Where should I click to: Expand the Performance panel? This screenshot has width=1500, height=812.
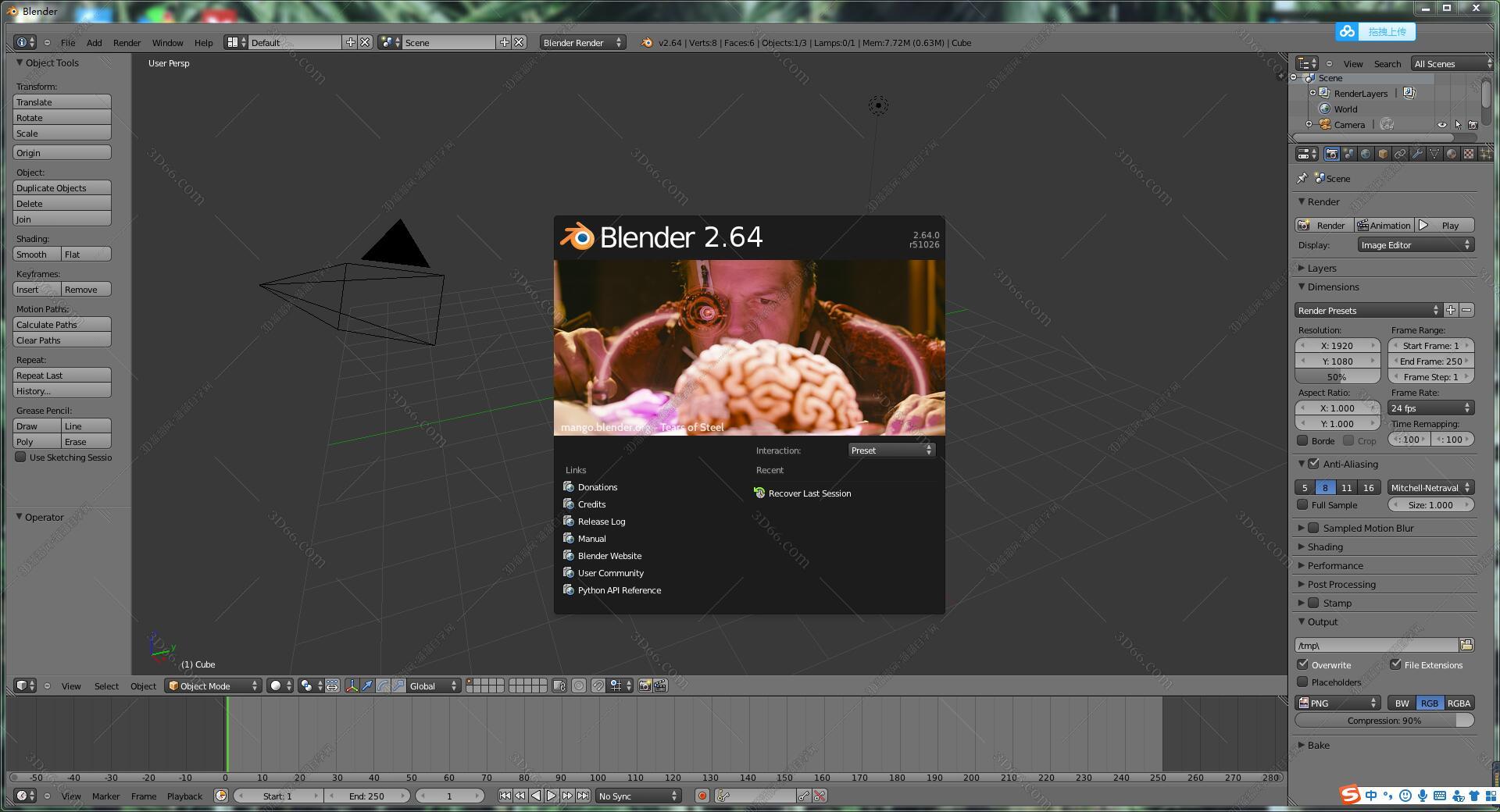[1334, 566]
